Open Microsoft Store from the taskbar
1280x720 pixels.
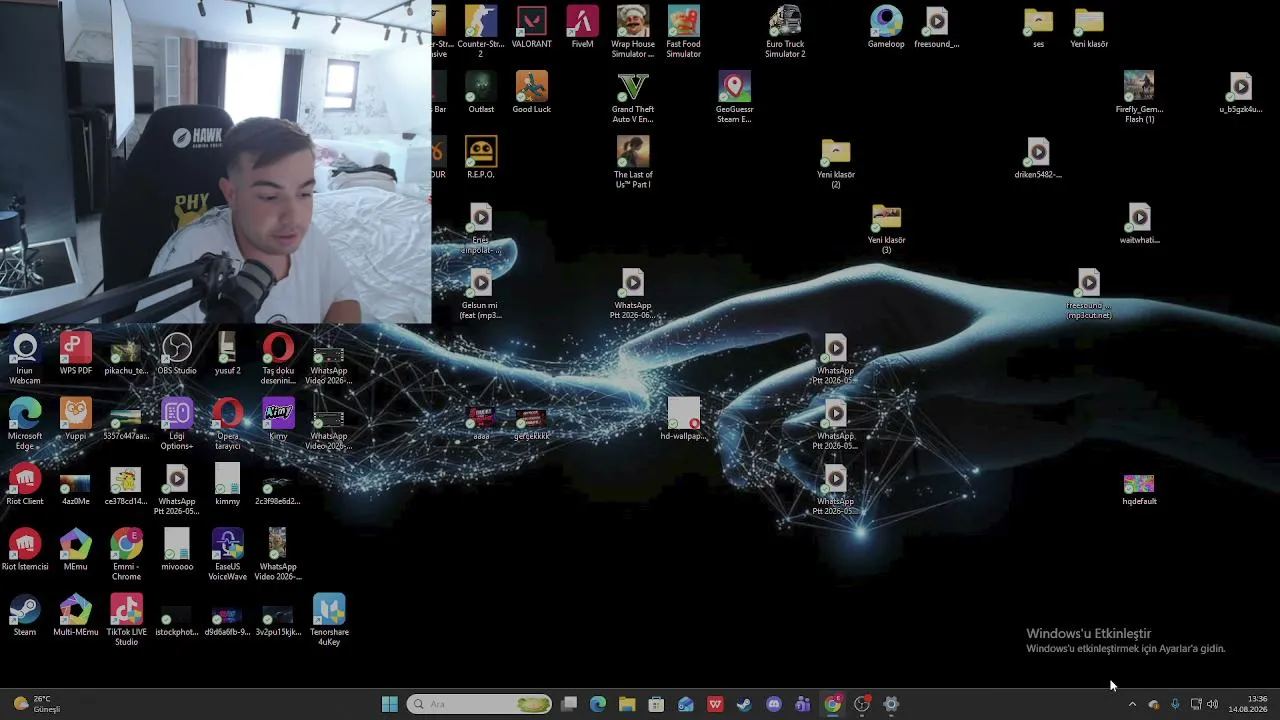point(656,704)
